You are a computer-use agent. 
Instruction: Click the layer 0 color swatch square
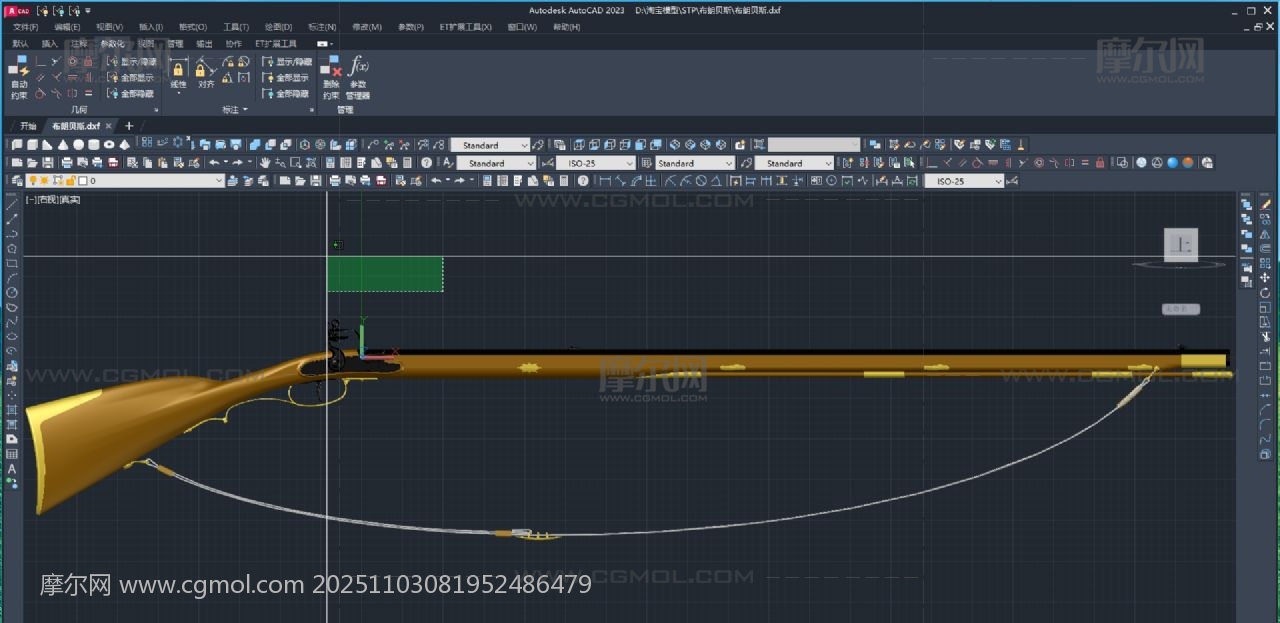(x=81, y=181)
